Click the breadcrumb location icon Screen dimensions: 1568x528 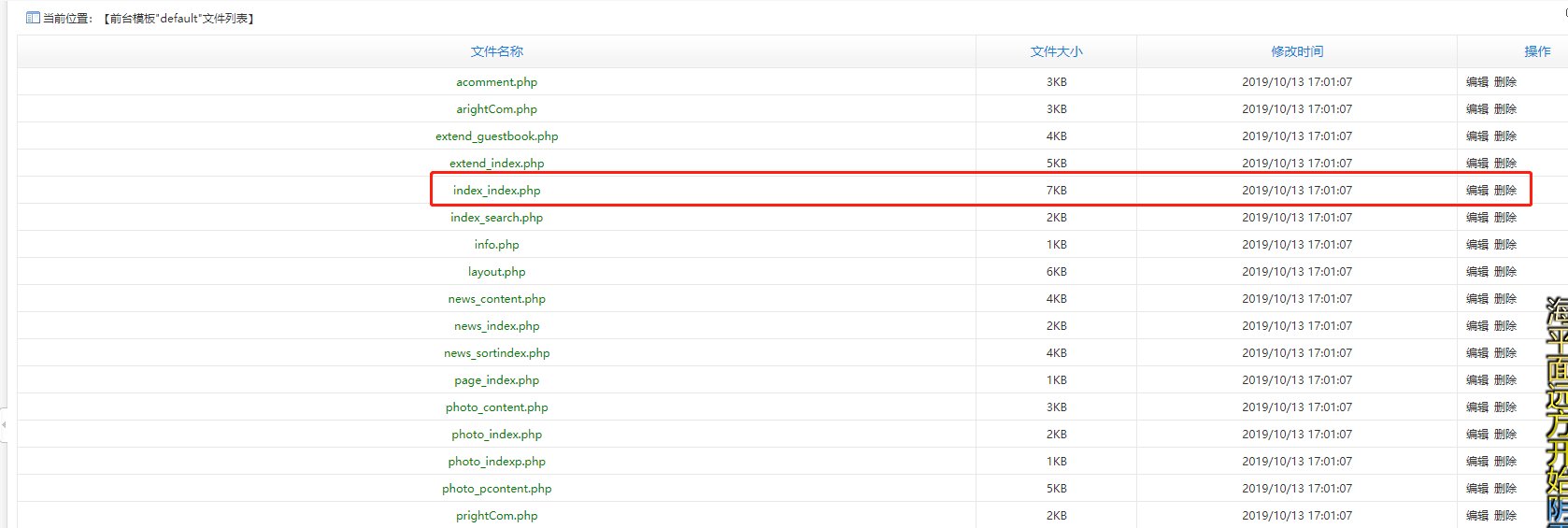[33, 18]
